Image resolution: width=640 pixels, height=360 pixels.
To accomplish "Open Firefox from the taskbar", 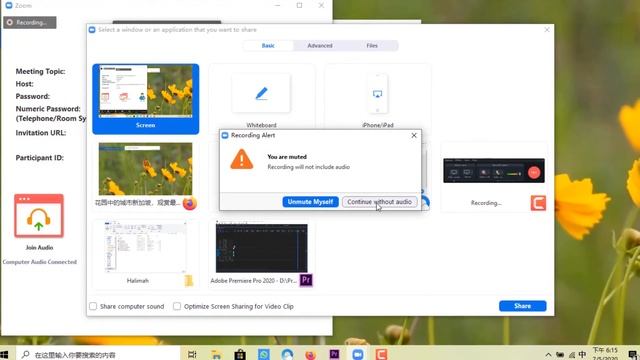I will tap(311, 354).
